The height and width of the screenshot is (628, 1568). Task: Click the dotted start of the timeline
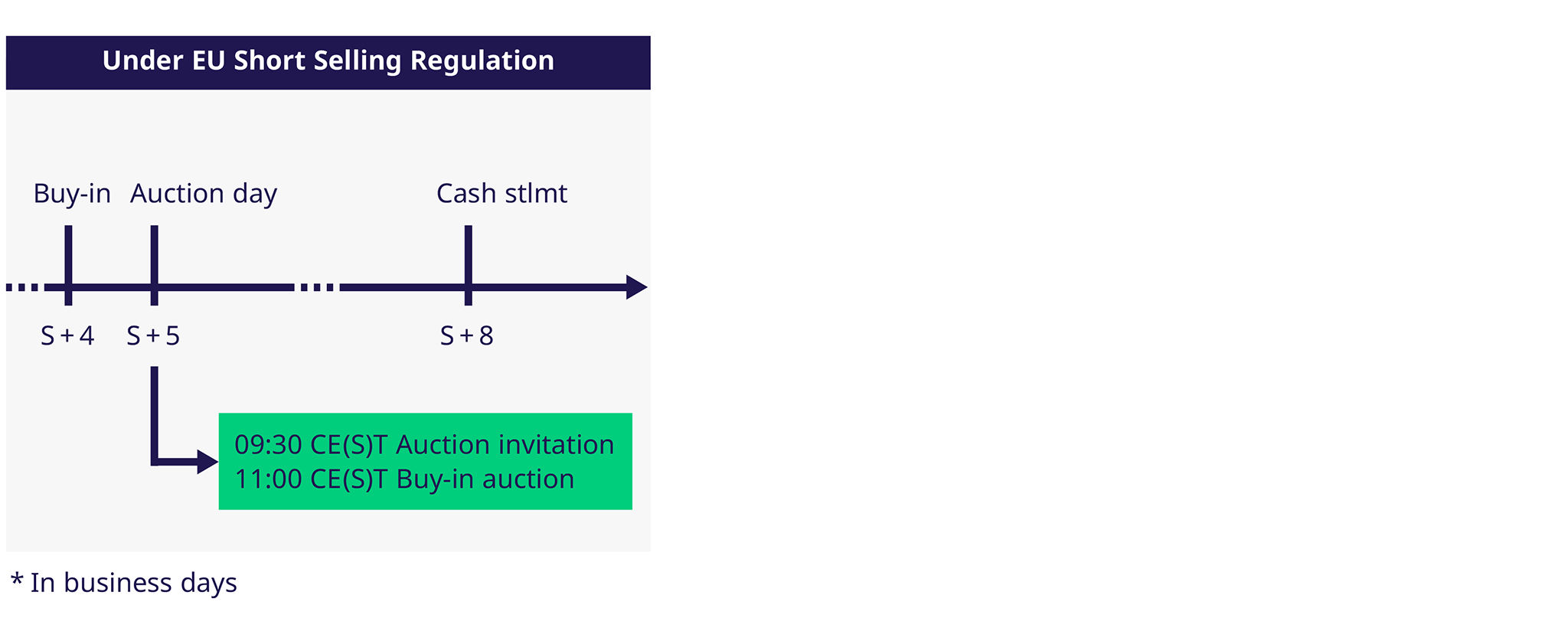click(22, 287)
